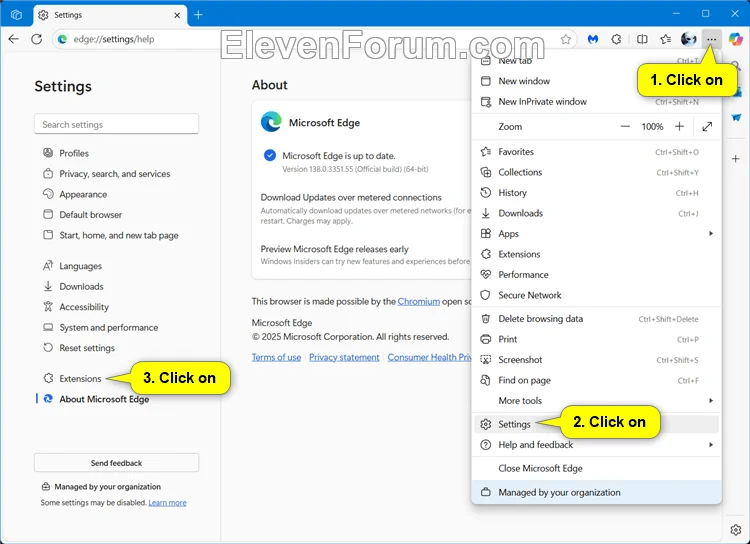Open History from the menu

596,193
